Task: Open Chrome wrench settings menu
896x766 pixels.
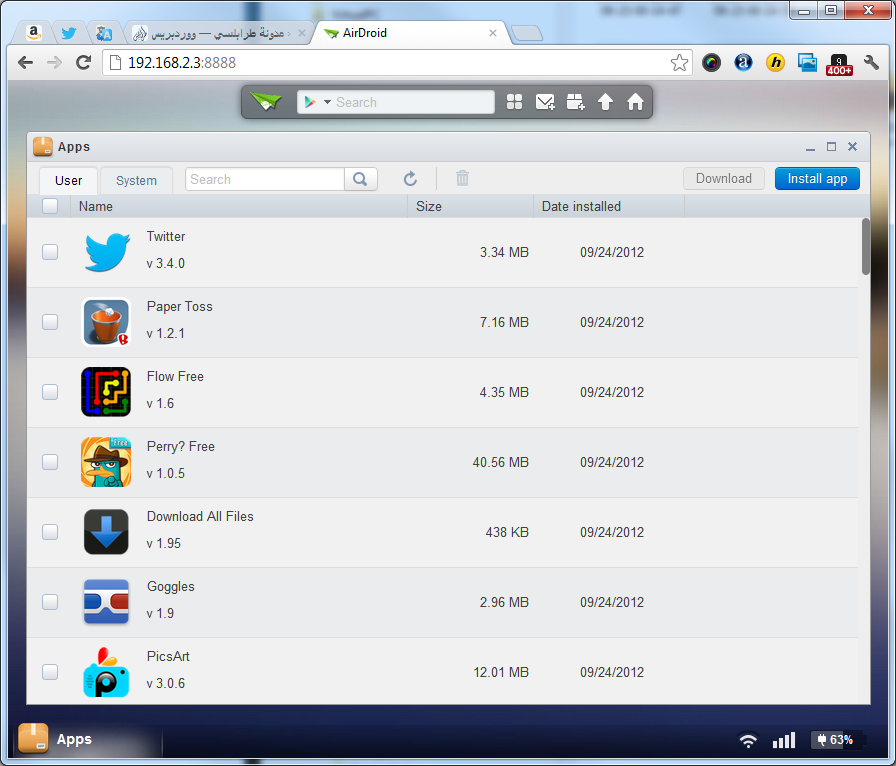Action: (871, 62)
